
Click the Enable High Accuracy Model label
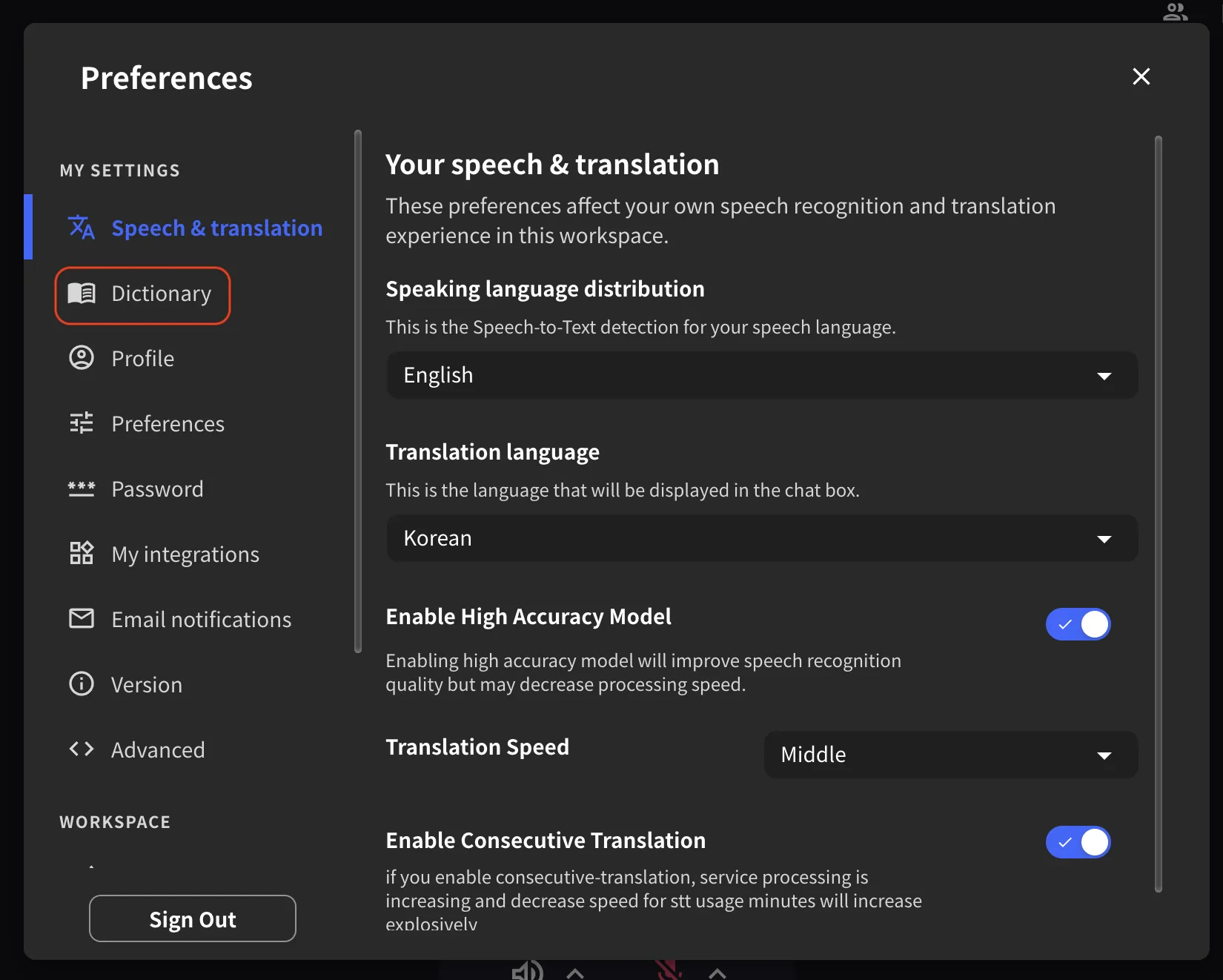pyautogui.click(x=528, y=617)
